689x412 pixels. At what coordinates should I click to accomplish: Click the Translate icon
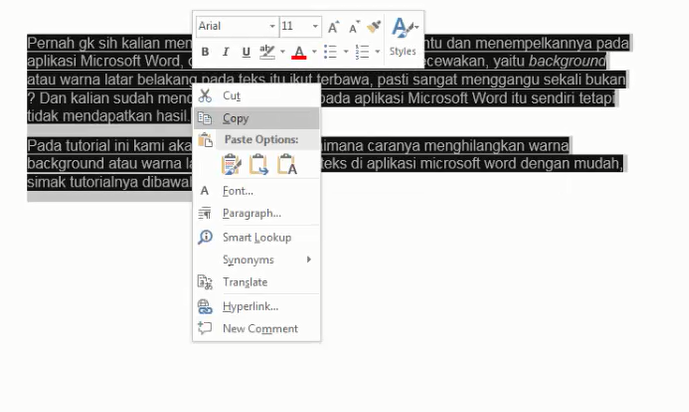205,282
